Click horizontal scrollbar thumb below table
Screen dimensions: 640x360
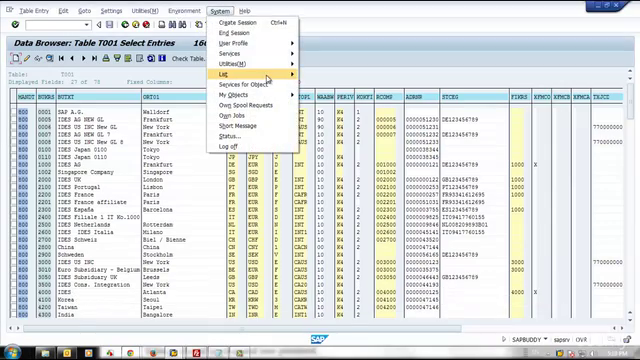point(242,328)
